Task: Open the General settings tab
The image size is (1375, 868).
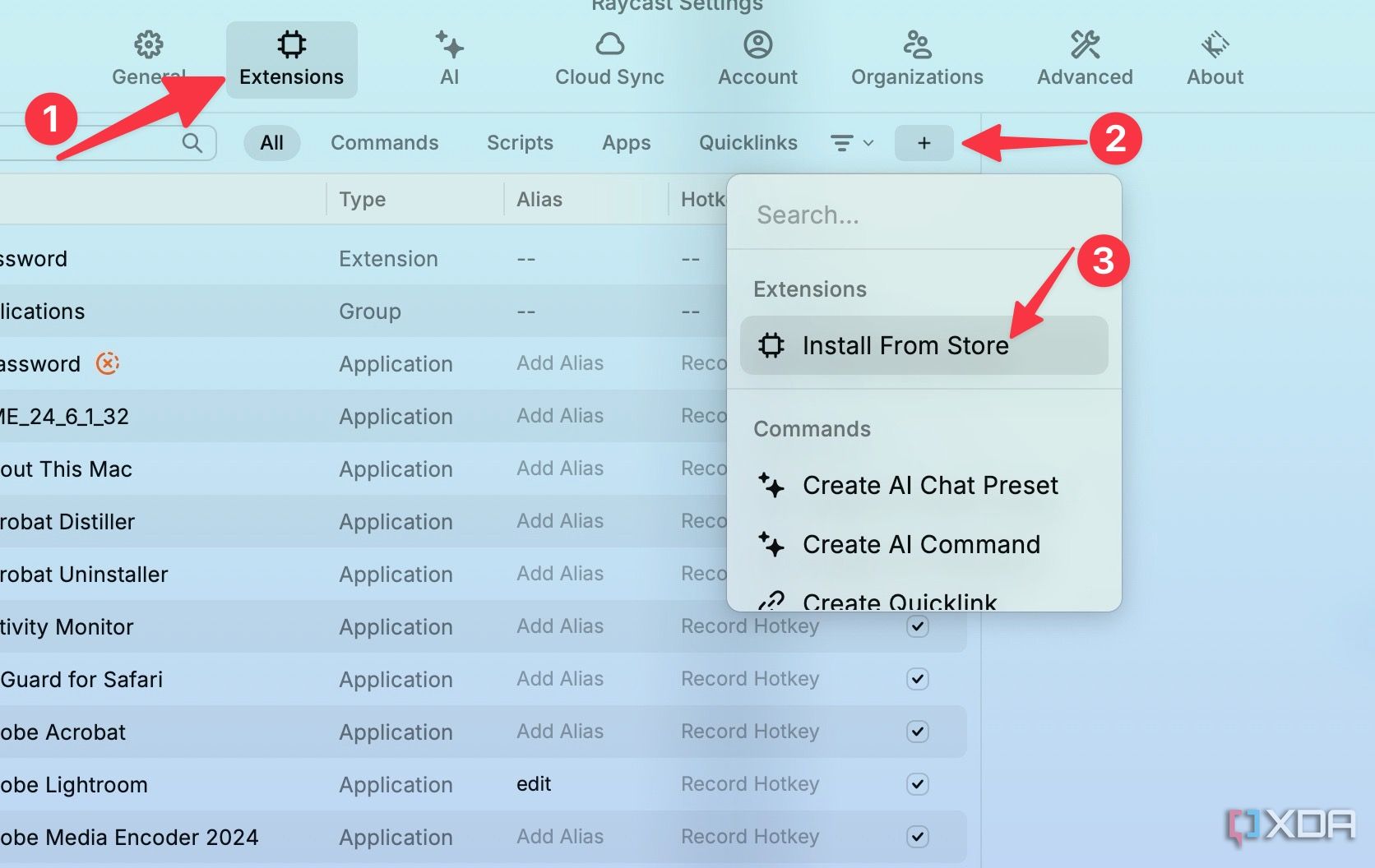Action: (x=149, y=59)
